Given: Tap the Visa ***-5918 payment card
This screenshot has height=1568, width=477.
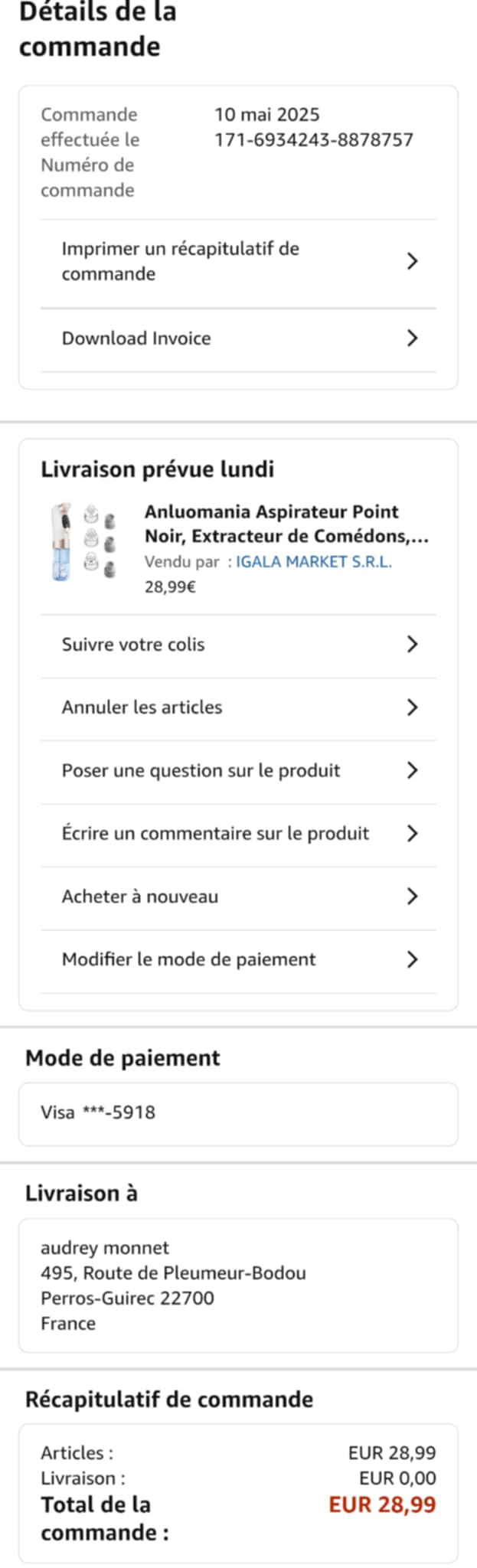Looking at the screenshot, I should (98, 1112).
